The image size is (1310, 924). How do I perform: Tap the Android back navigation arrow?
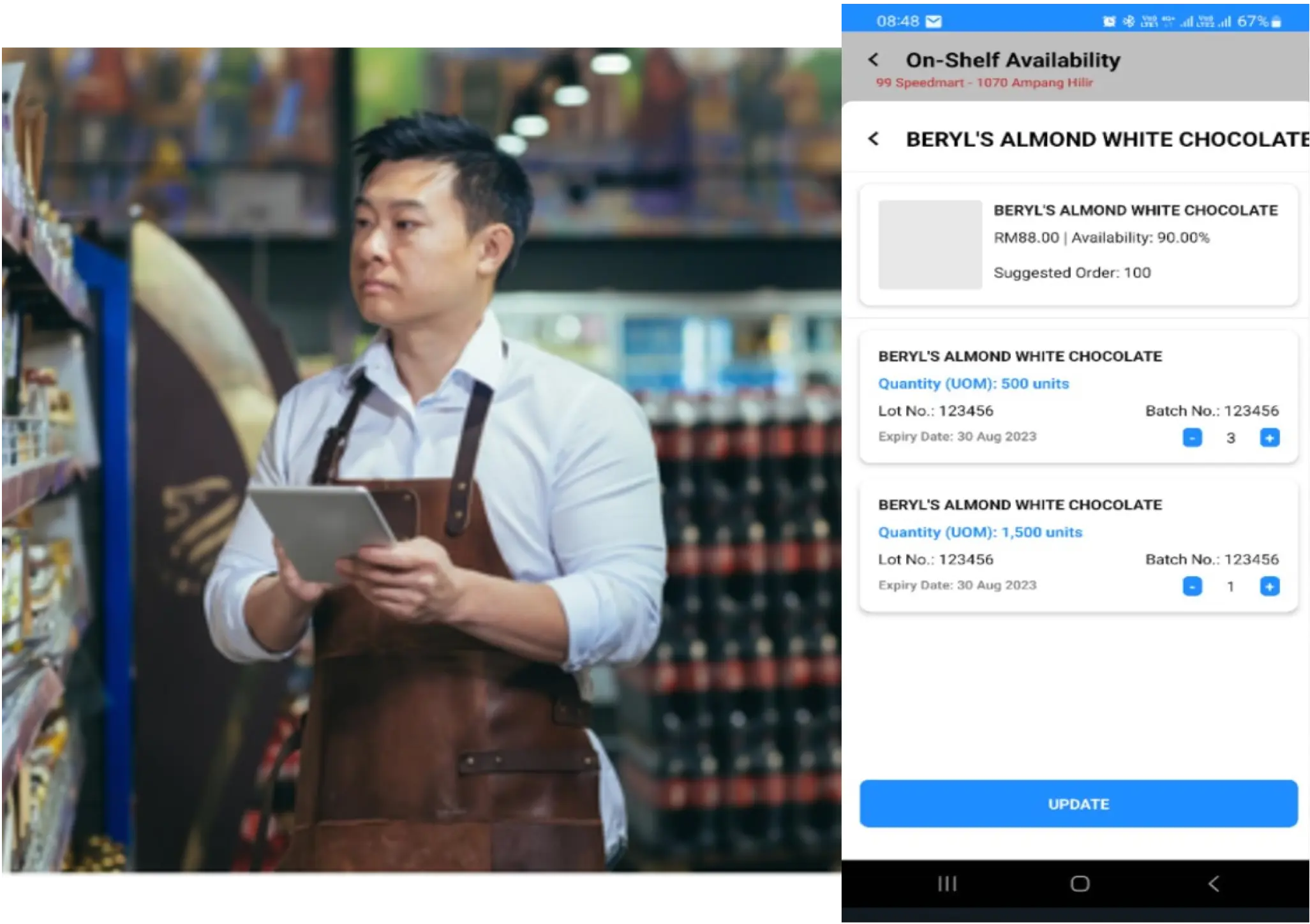(x=1211, y=884)
